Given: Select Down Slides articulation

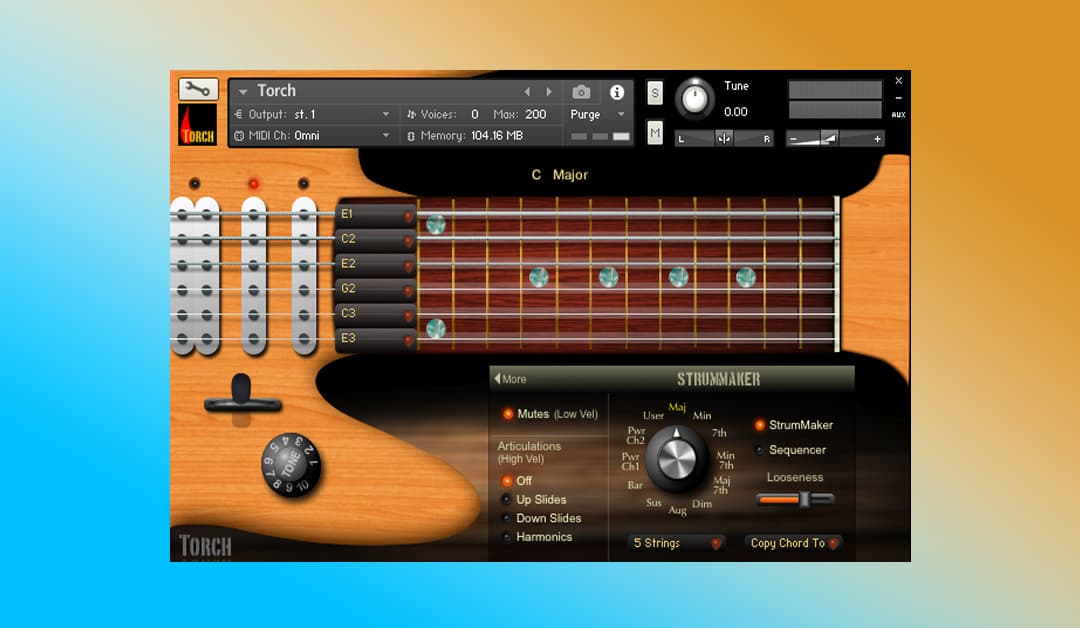Looking at the screenshot, I should [507, 518].
